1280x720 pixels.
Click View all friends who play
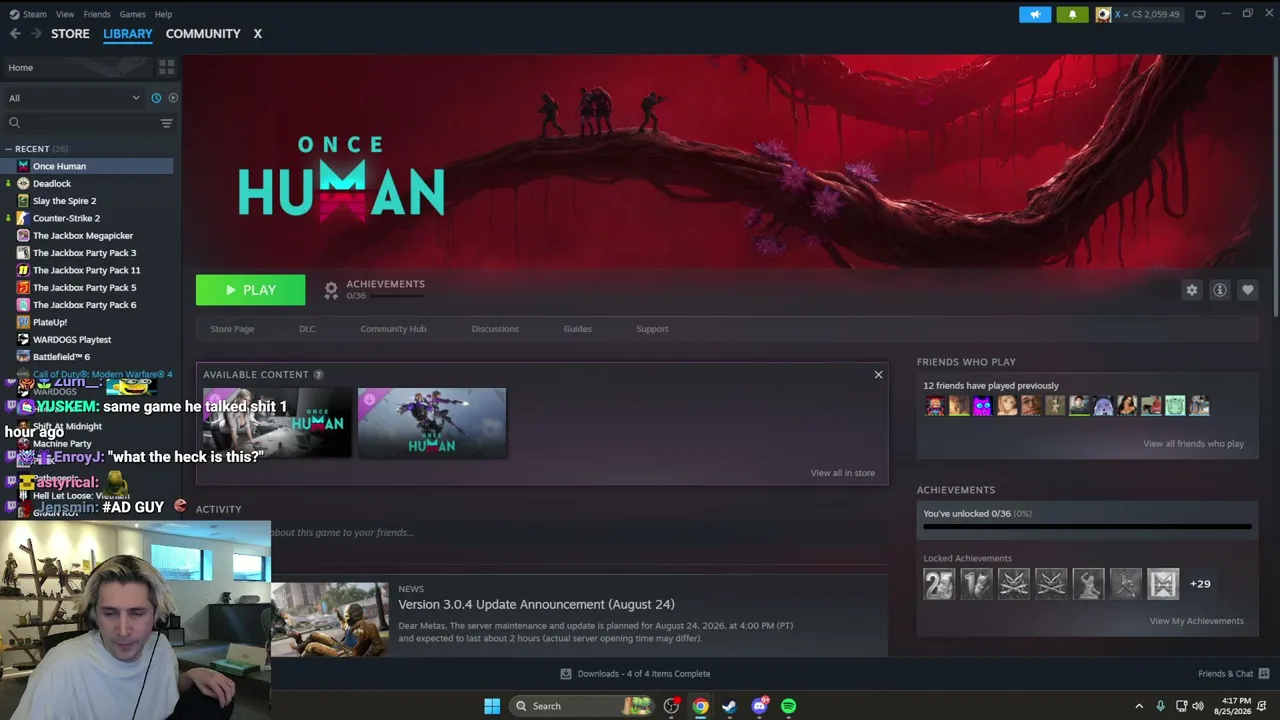click(x=1193, y=444)
